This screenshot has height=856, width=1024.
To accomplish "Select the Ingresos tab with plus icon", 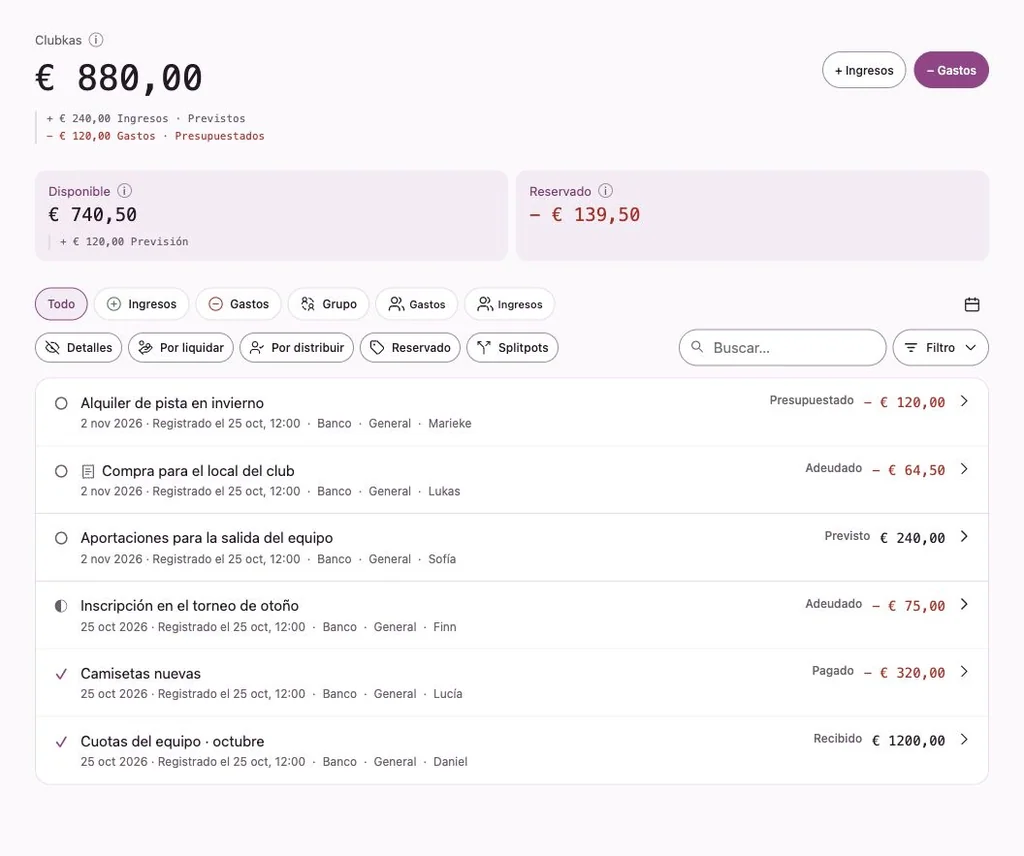I will point(142,304).
